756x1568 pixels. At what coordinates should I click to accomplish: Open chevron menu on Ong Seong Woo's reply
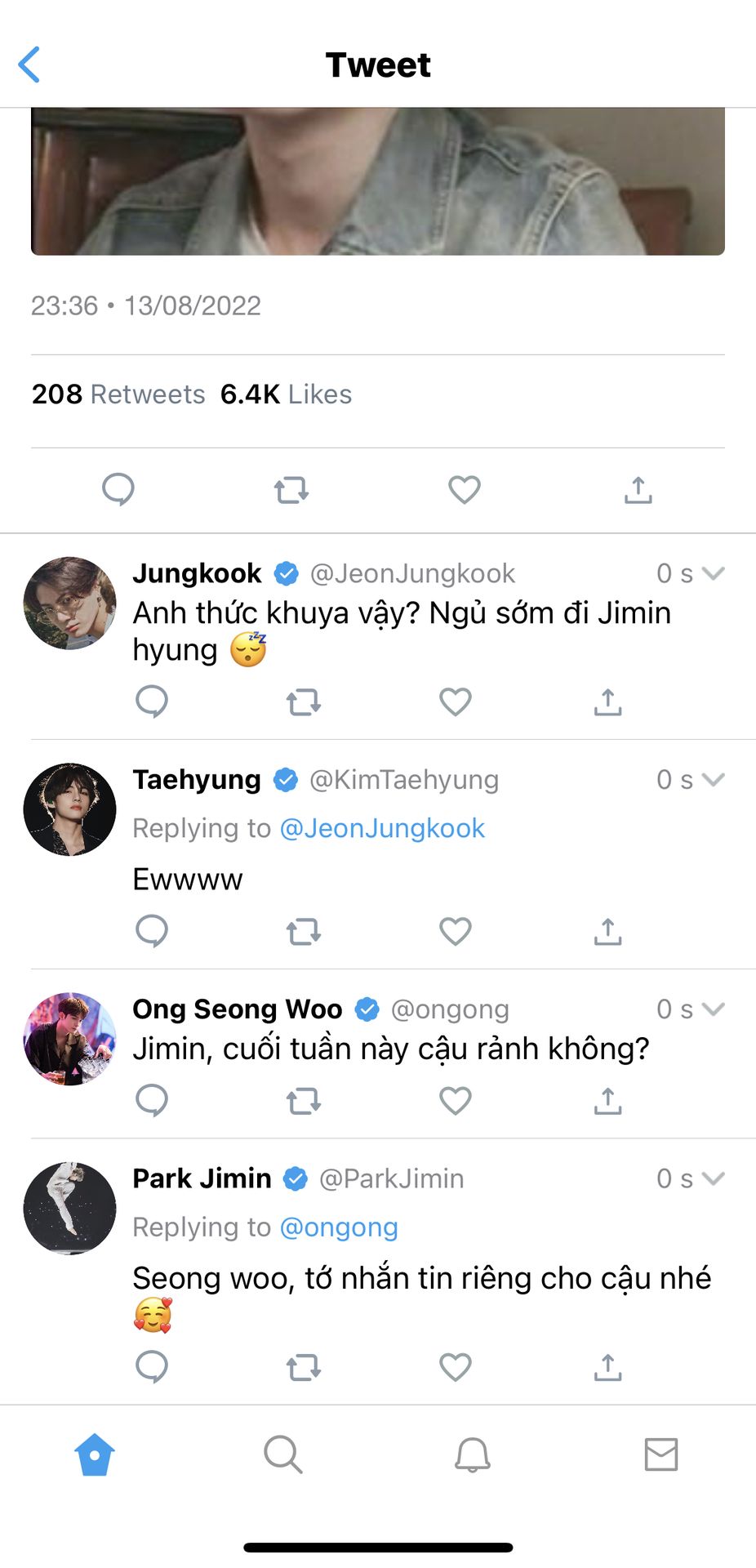pos(714,1009)
